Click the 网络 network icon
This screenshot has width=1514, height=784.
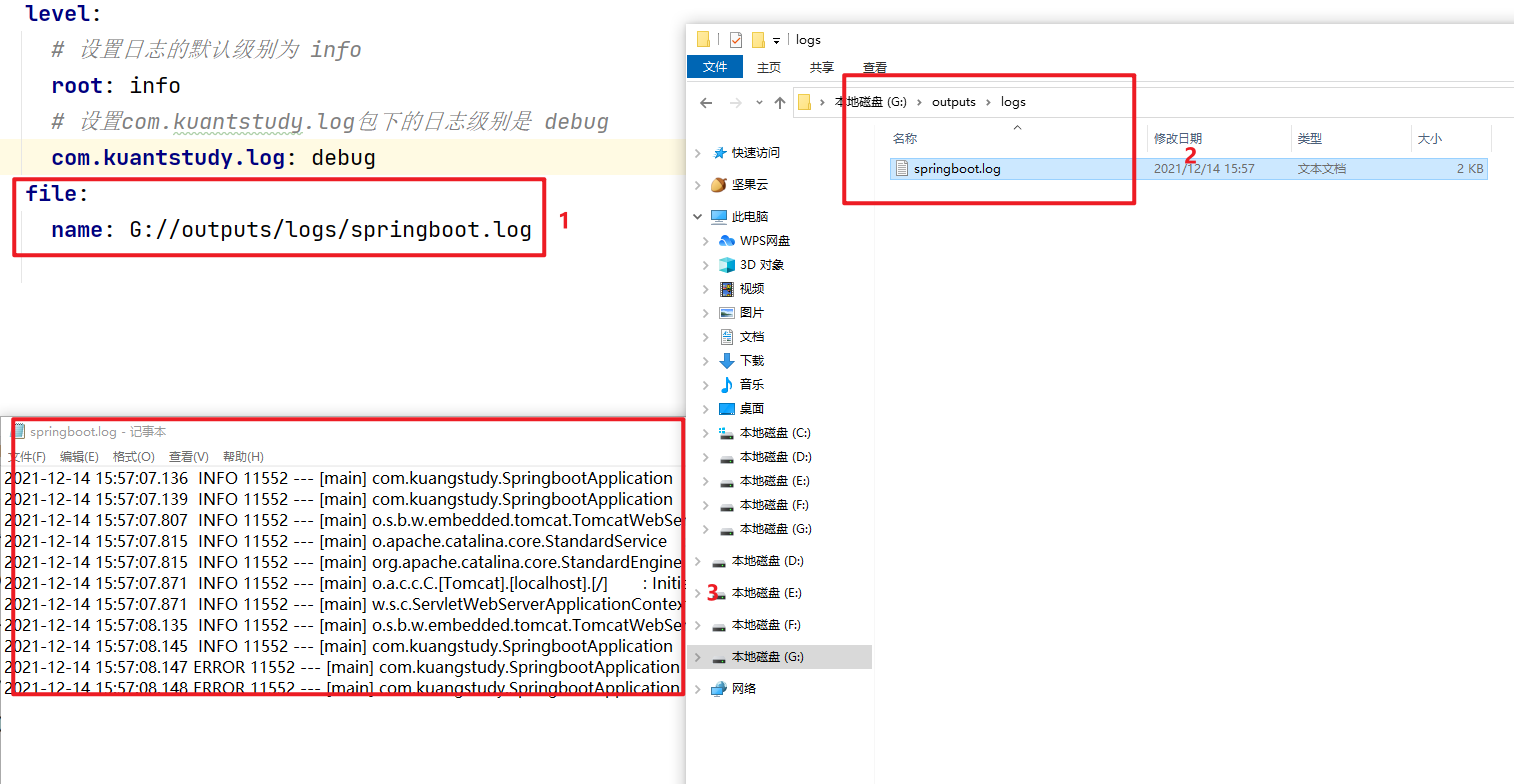718,689
